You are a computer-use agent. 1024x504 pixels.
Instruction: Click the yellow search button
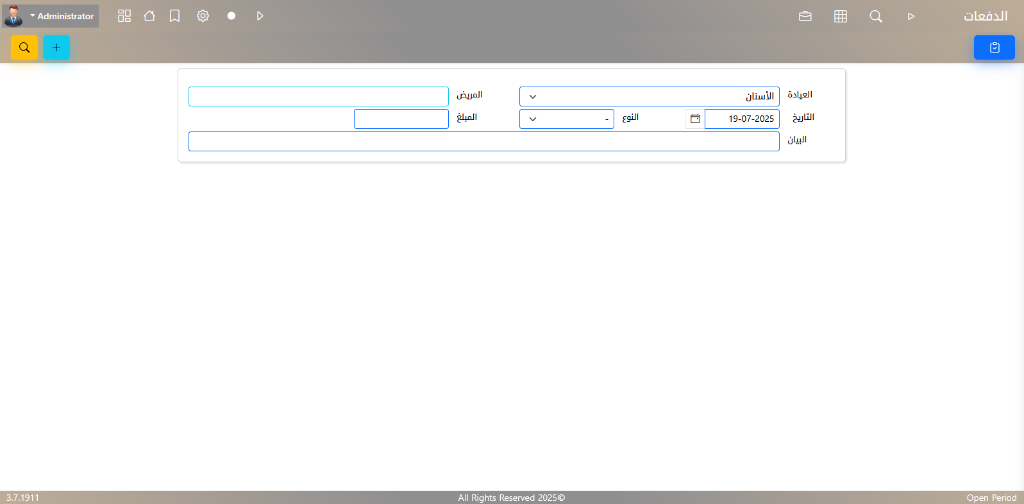pos(24,47)
